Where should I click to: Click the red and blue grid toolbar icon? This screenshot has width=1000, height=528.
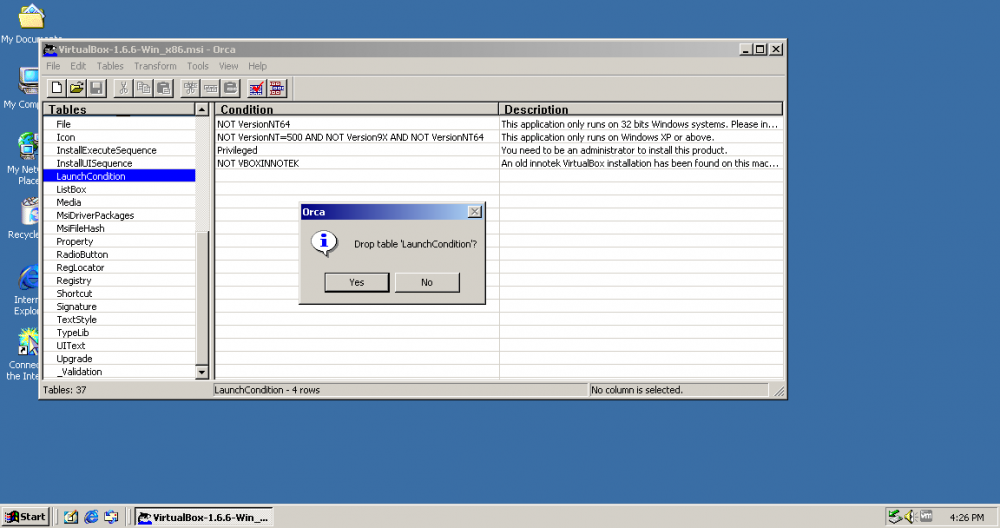(277, 88)
